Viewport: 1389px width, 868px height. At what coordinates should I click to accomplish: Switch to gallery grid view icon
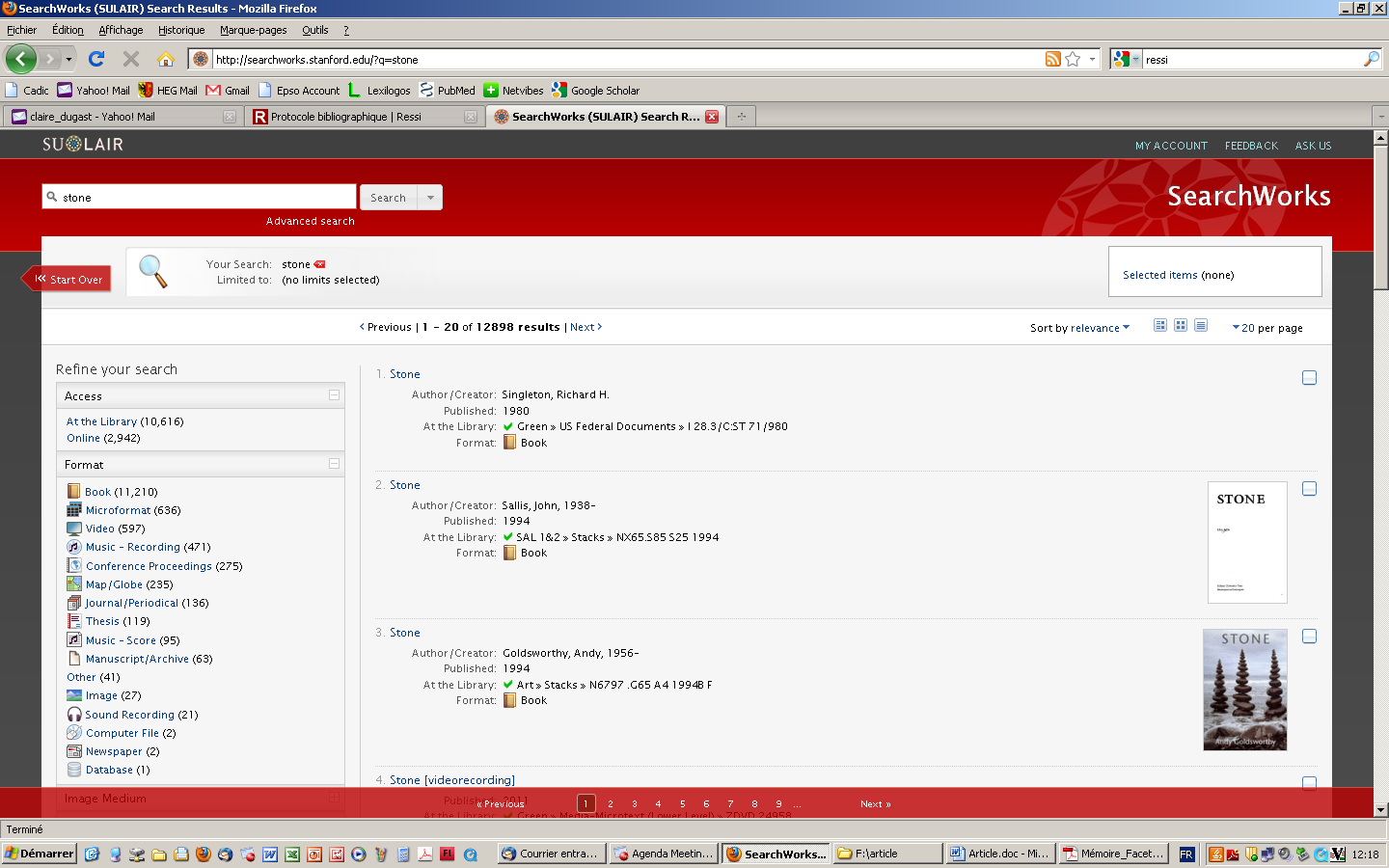pyautogui.click(x=1181, y=326)
